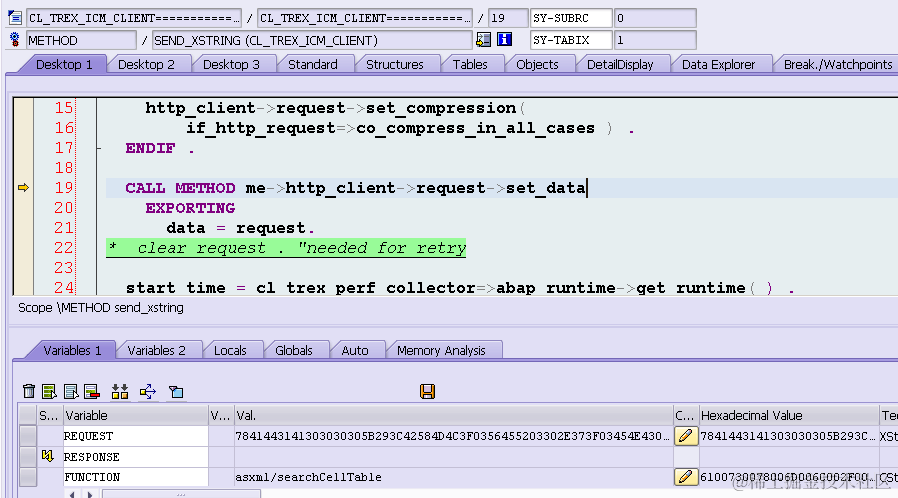The image size is (898, 498).
Task: Select the Variables 1 tab
Action: coord(72,350)
